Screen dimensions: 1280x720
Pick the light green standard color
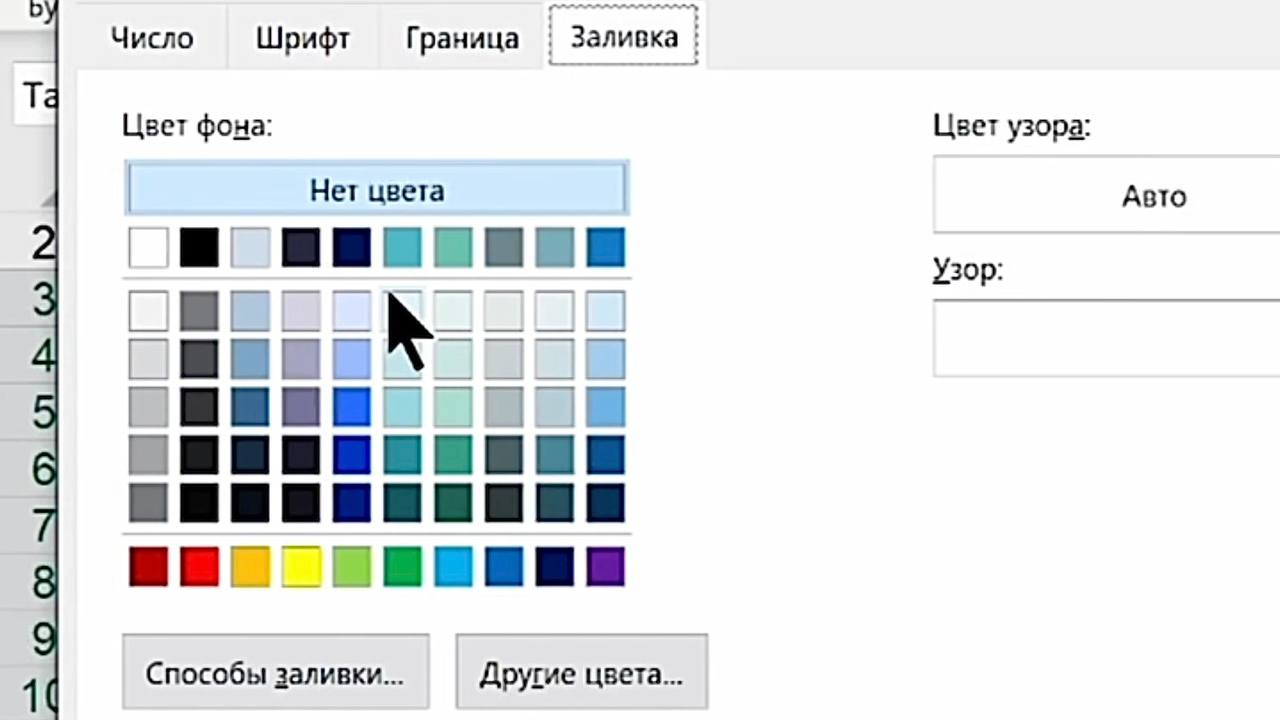pos(352,567)
